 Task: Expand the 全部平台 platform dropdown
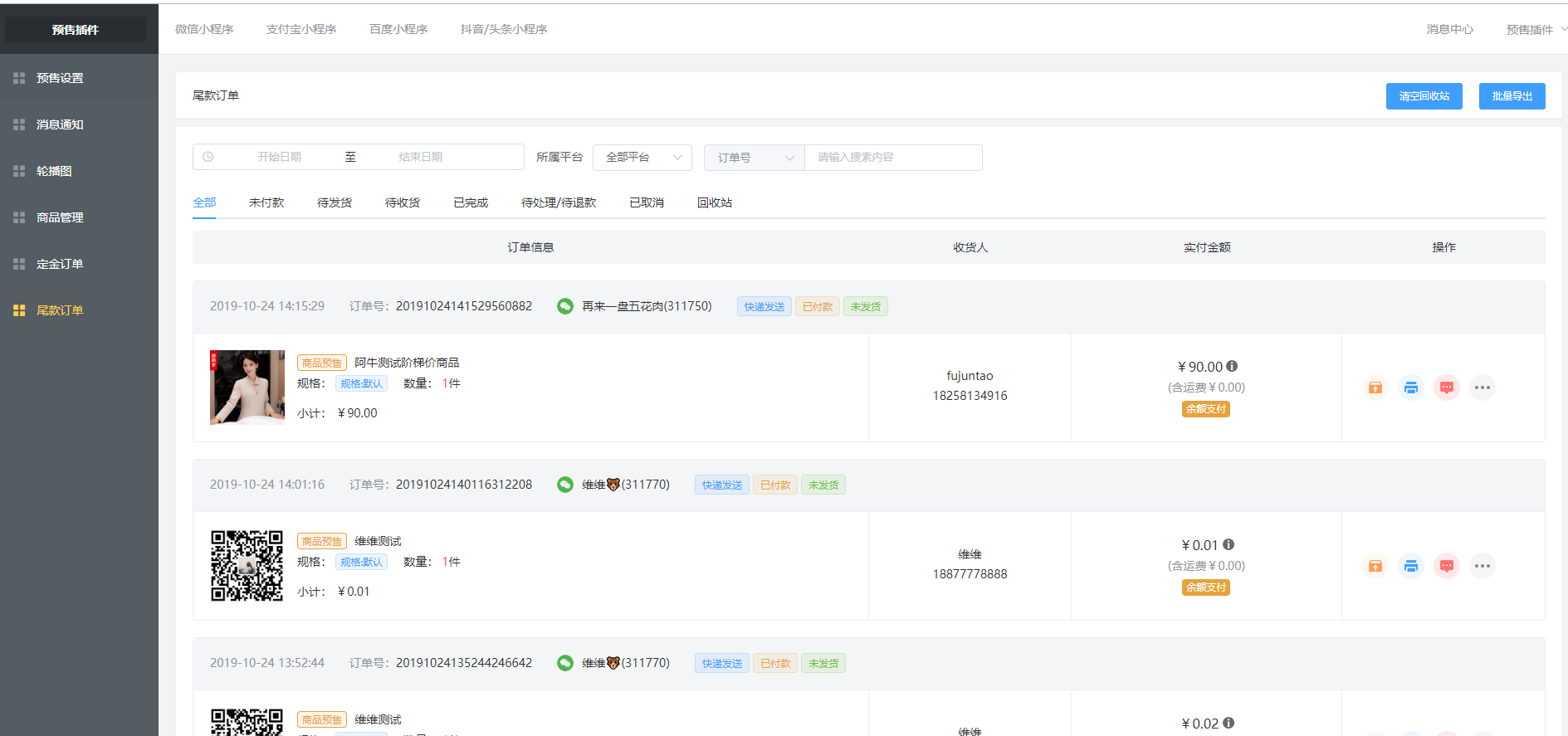click(x=642, y=158)
